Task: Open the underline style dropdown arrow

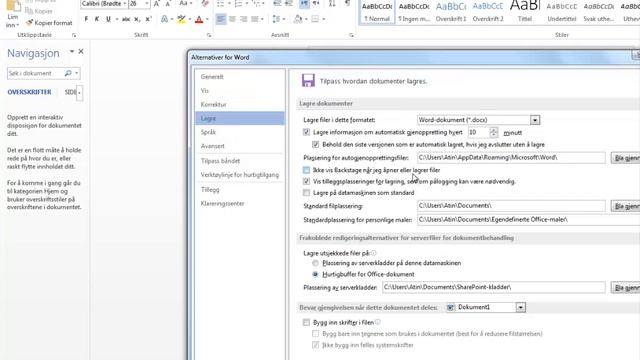Action: 117,19
